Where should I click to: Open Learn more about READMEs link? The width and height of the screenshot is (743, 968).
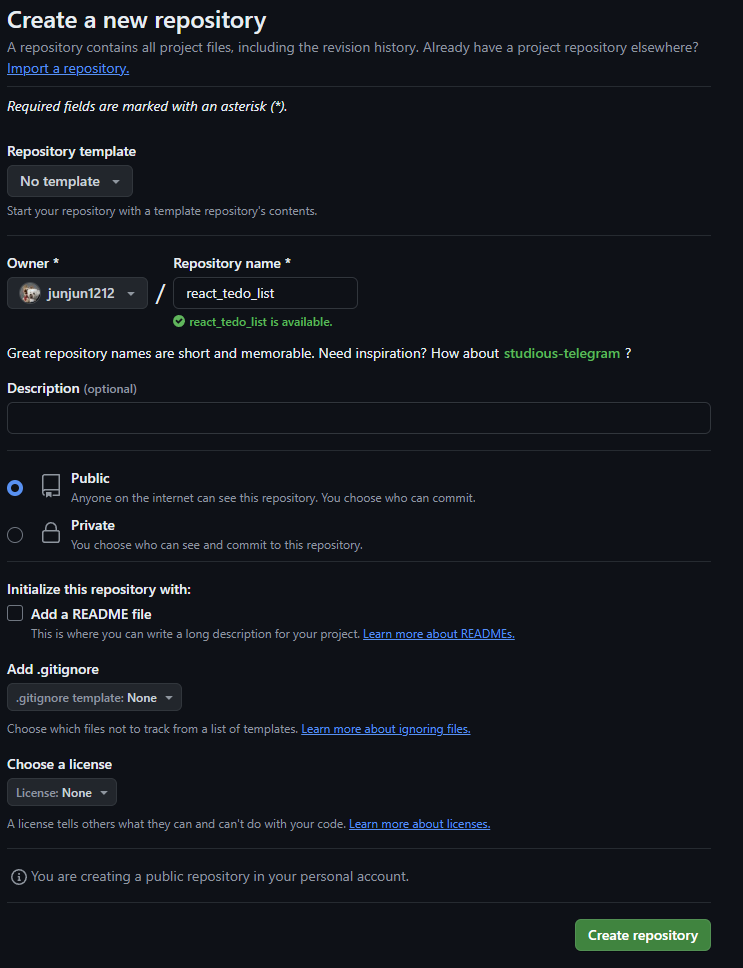pos(439,634)
